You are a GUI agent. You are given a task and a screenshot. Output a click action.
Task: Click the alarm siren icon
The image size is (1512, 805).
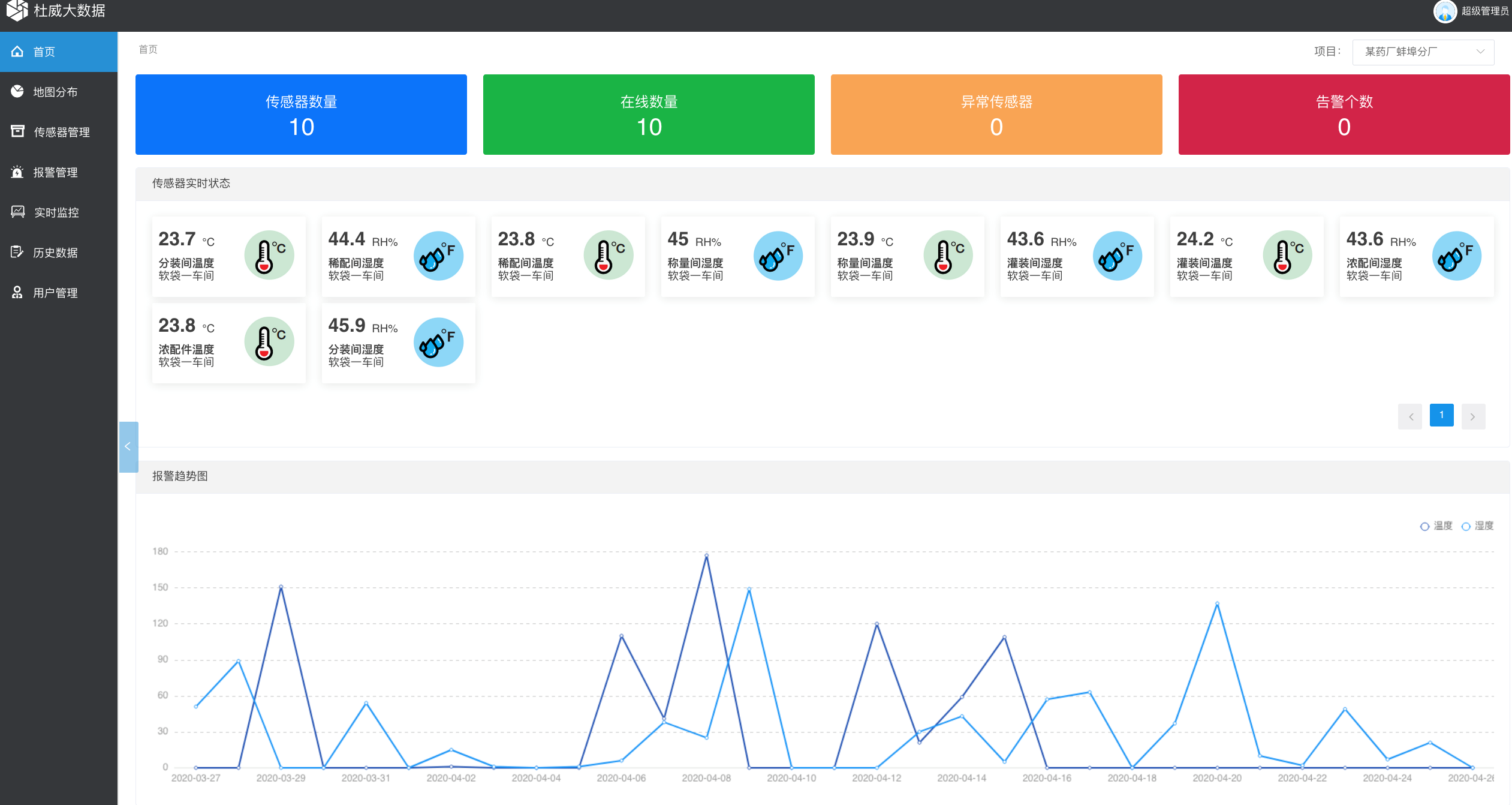click(17, 172)
